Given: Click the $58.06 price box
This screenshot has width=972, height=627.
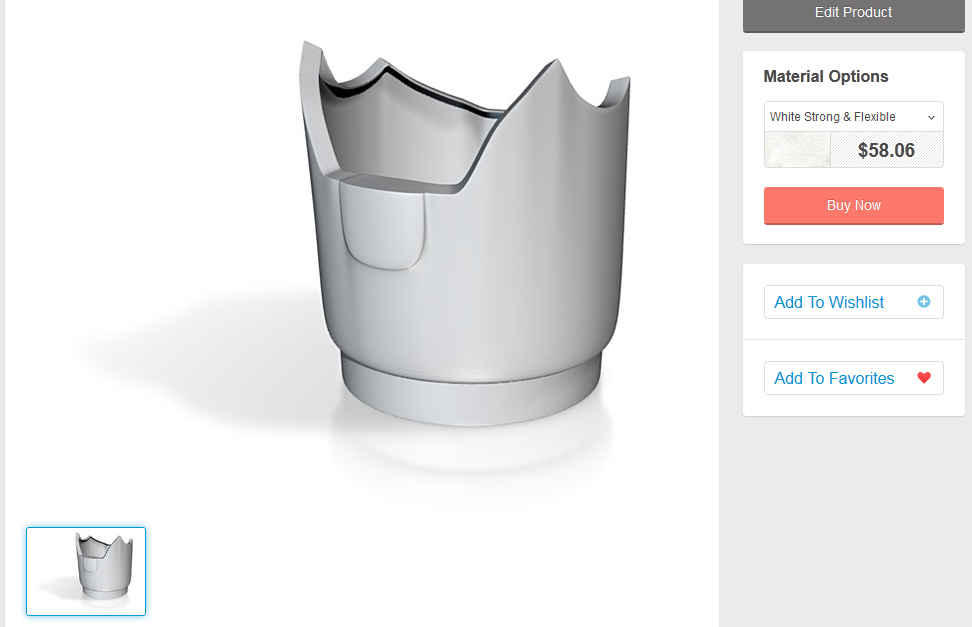Looking at the screenshot, I should tap(886, 149).
